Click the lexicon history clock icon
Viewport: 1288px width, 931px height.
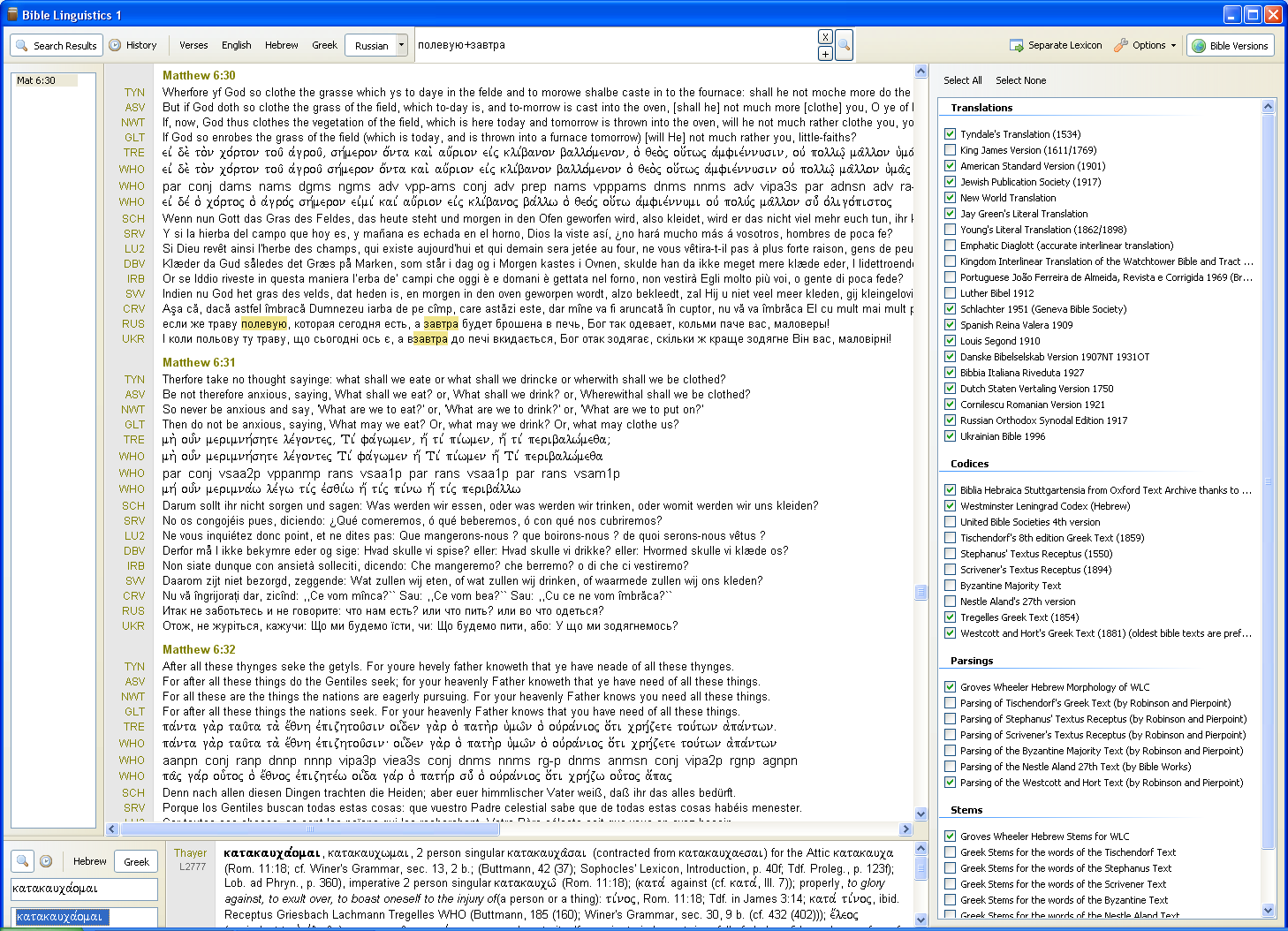[46, 861]
